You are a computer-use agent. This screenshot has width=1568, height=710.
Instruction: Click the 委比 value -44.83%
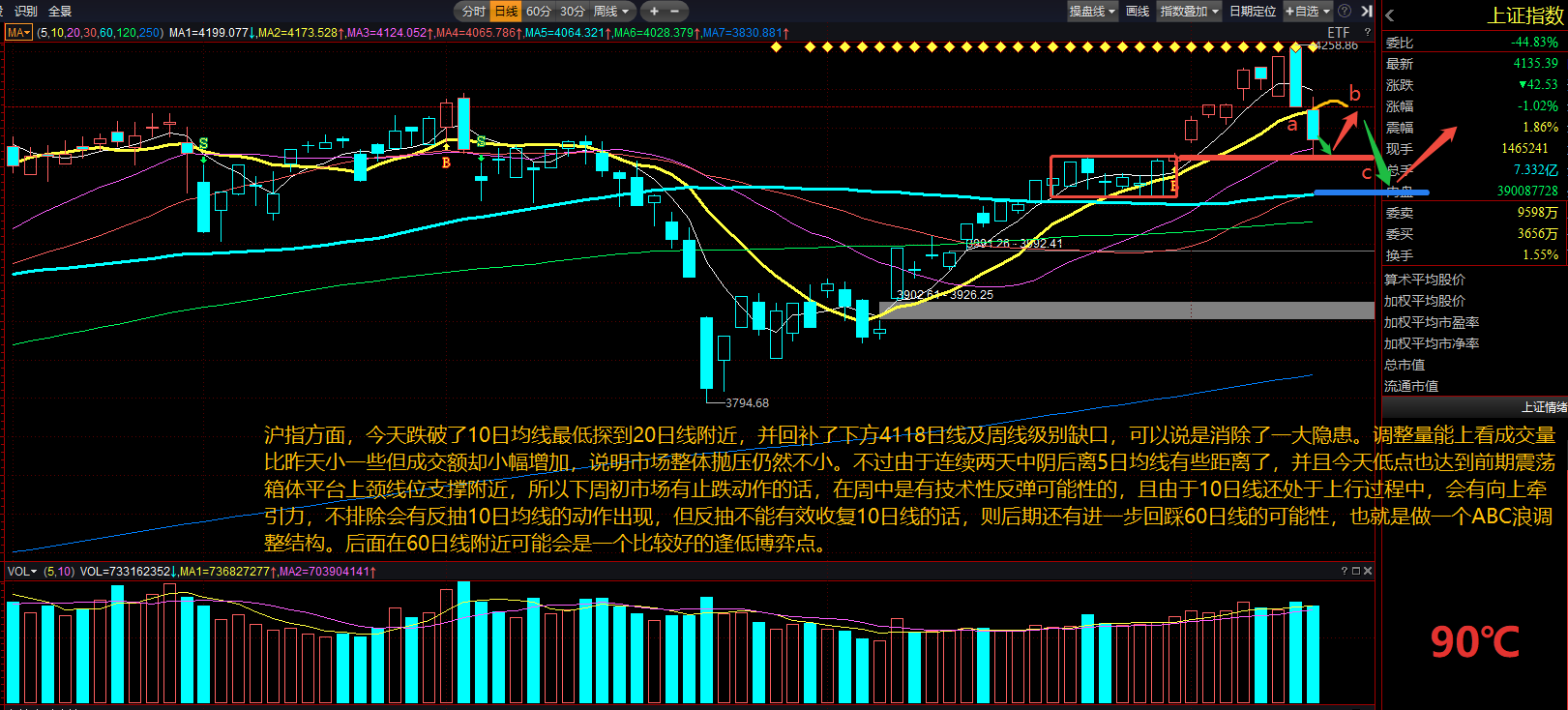point(1534,43)
